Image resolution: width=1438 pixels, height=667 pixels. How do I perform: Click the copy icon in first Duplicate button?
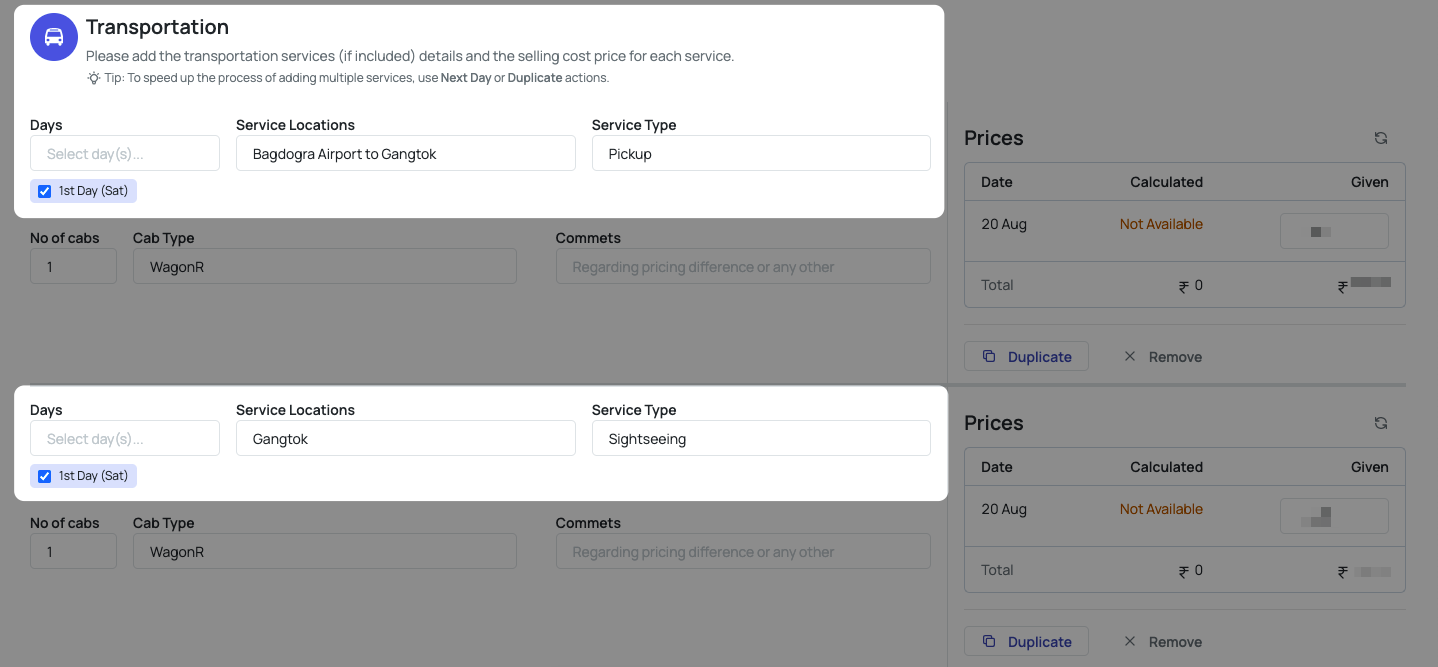pyautogui.click(x=989, y=357)
